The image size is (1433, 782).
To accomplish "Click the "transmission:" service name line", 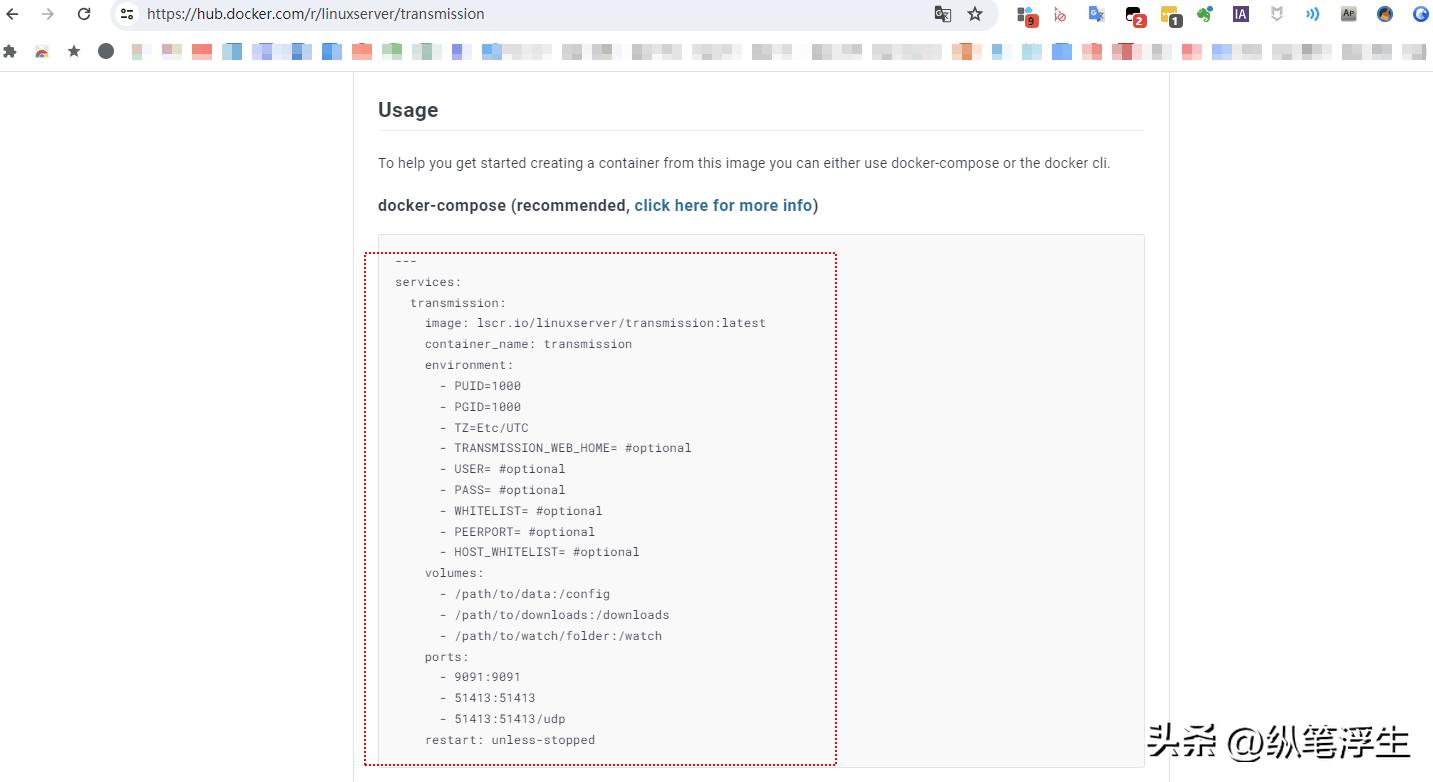I will tap(458, 303).
